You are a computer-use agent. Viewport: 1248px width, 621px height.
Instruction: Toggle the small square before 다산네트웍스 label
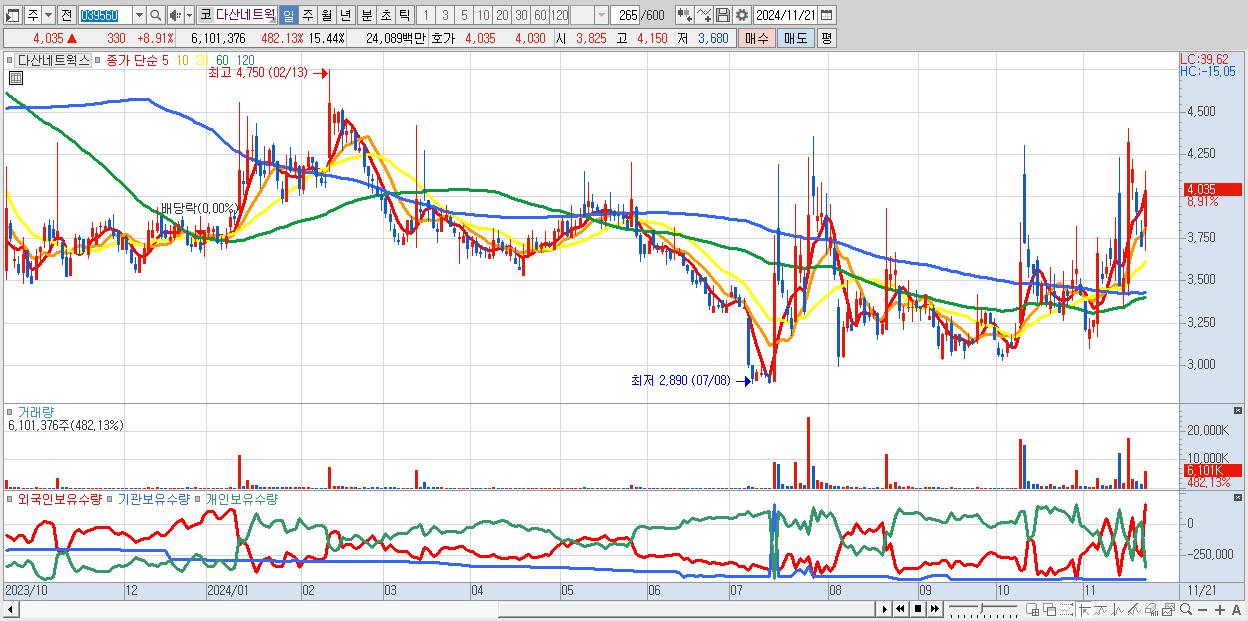pyautogui.click(x=10, y=60)
